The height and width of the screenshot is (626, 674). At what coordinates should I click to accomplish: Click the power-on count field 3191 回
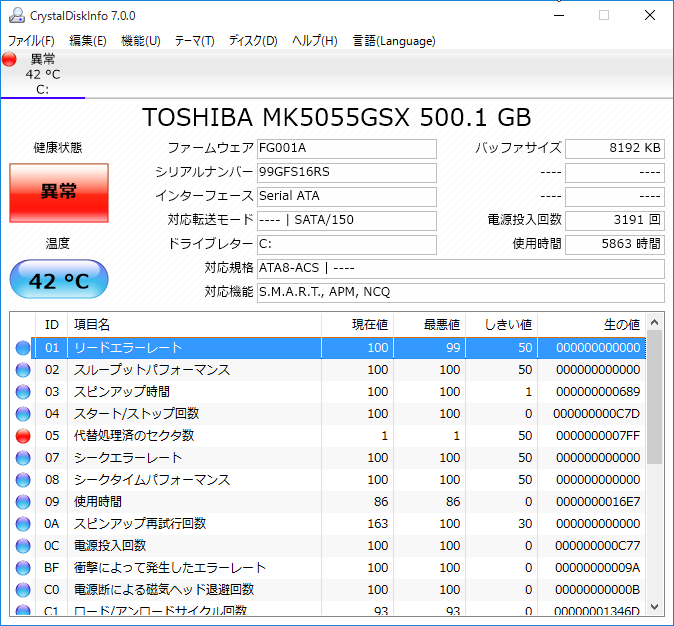pos(615,221)
